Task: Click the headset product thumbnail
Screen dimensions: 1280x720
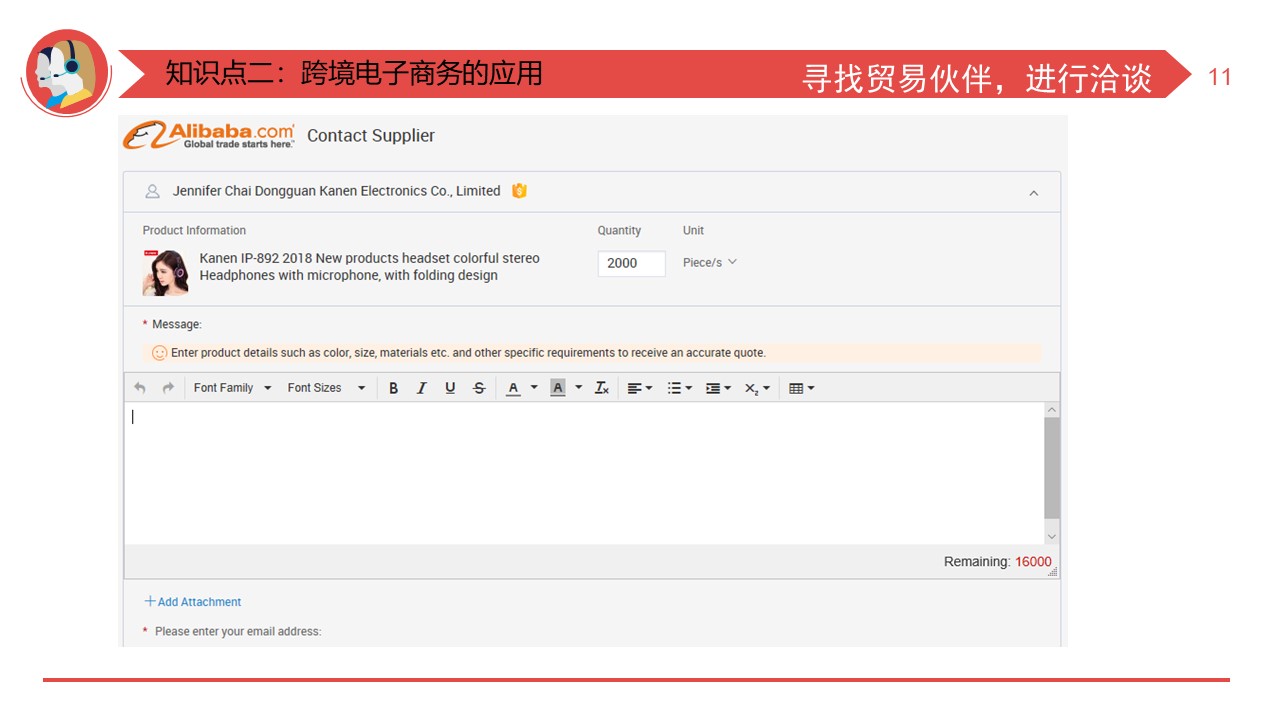Action: [x=165, y=272]
